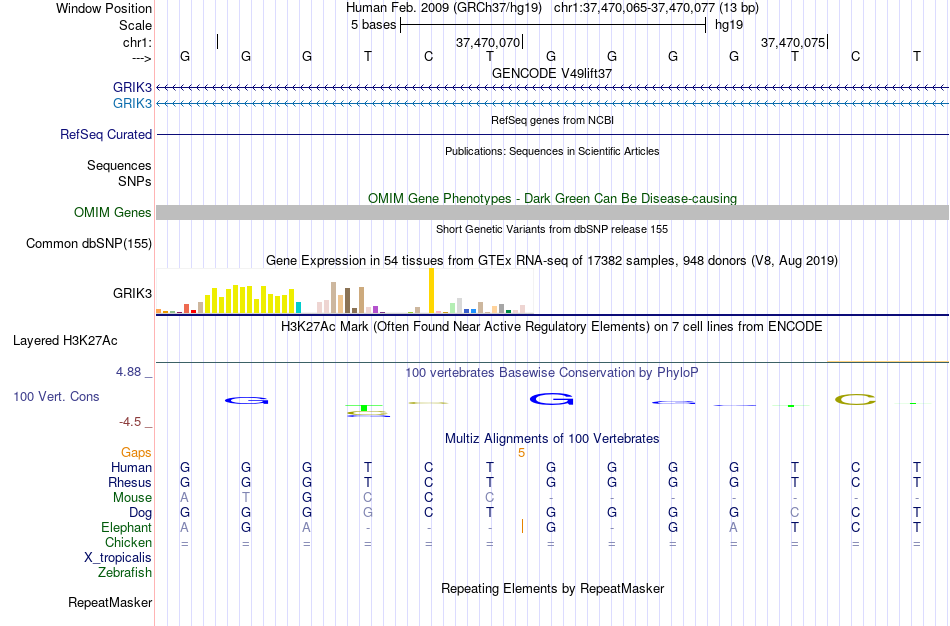Open Short Genetic Variants dbSNP 155 title

click(x=552, y=229)
